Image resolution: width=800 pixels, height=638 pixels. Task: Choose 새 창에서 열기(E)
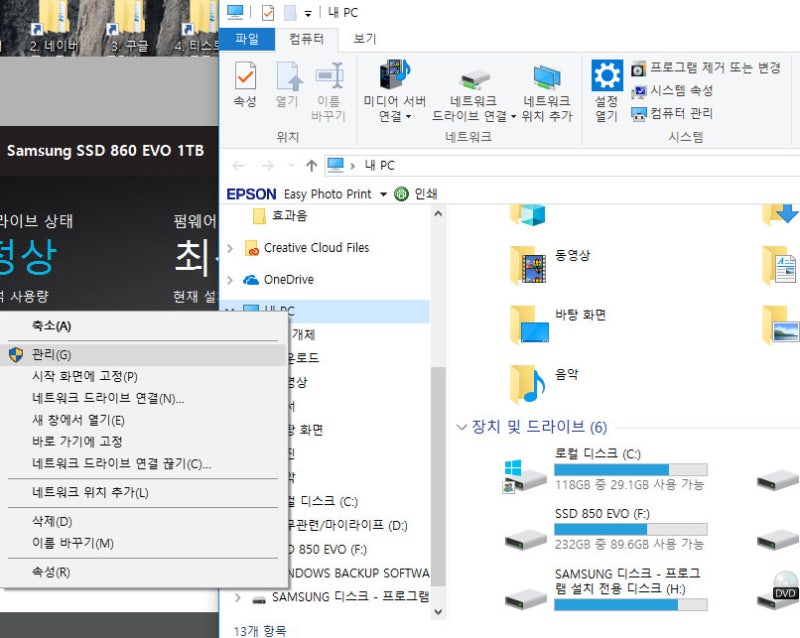143,420
